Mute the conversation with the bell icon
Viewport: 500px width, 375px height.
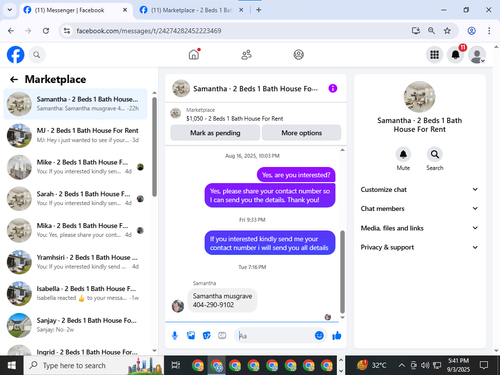click(403, 154)
